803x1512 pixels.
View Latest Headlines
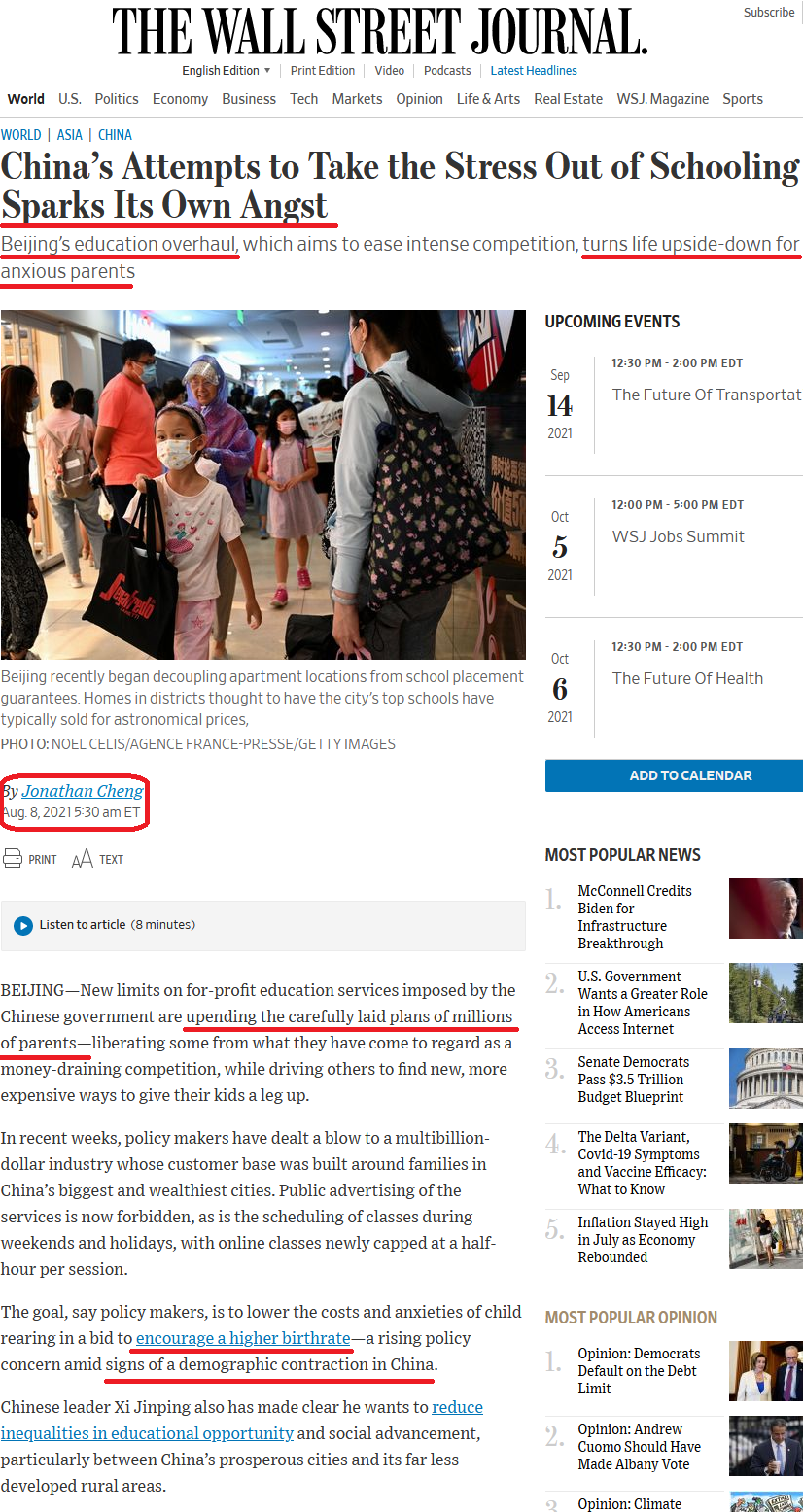[x=534, y=71]
